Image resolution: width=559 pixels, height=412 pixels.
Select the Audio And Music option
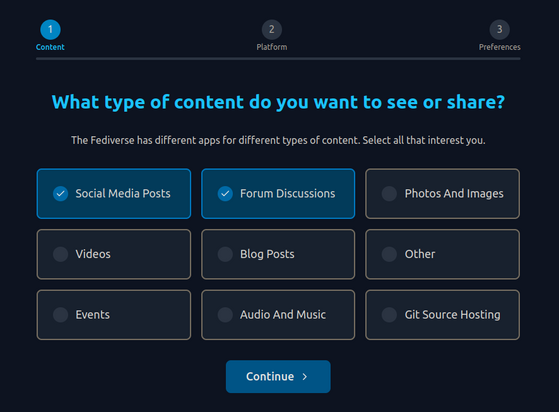point(278,315)
